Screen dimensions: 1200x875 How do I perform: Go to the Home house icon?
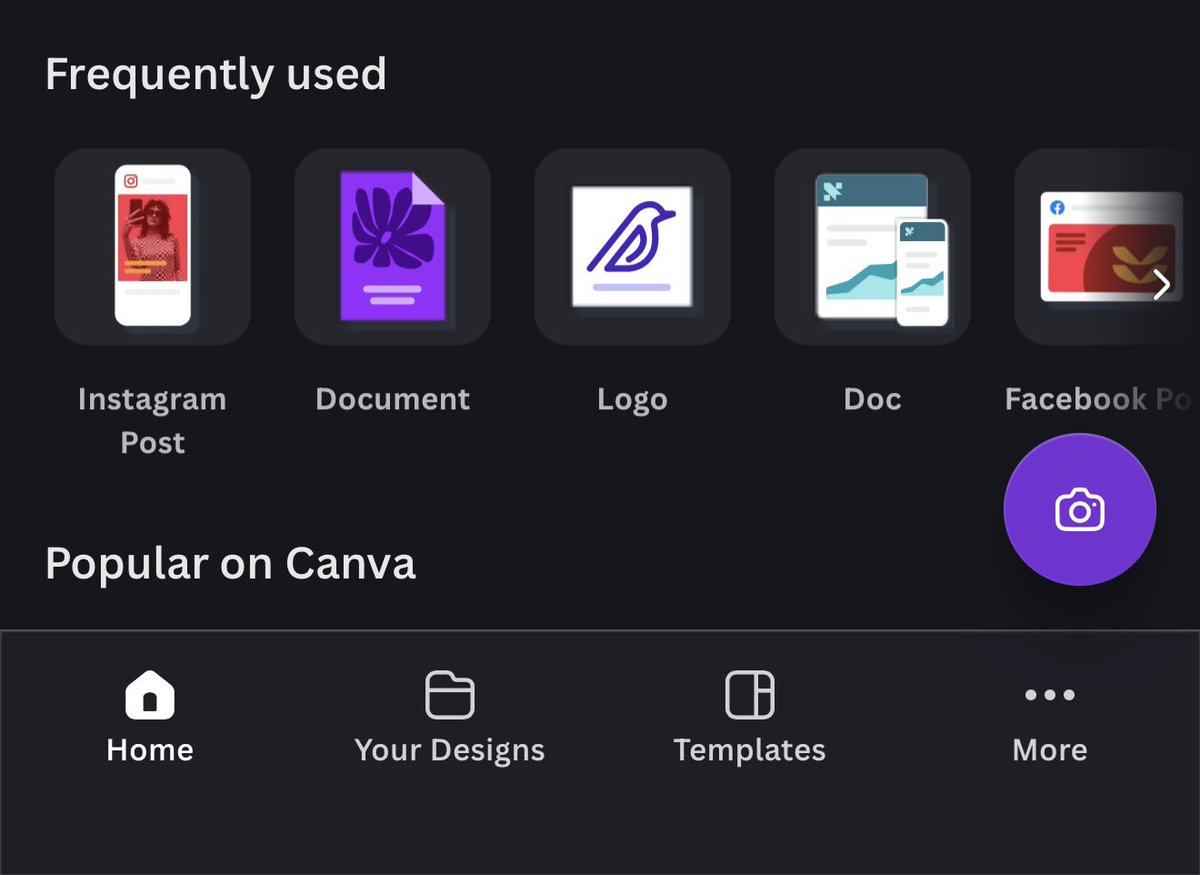150,694
